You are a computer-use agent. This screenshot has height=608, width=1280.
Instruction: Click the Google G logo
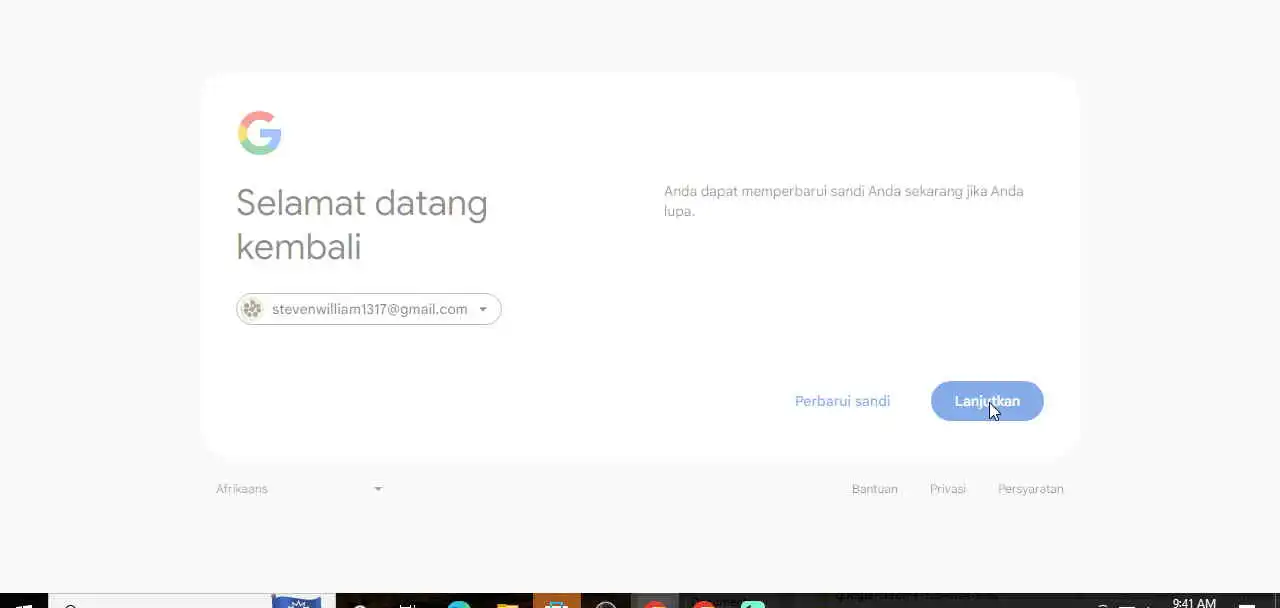pos(259,133)
